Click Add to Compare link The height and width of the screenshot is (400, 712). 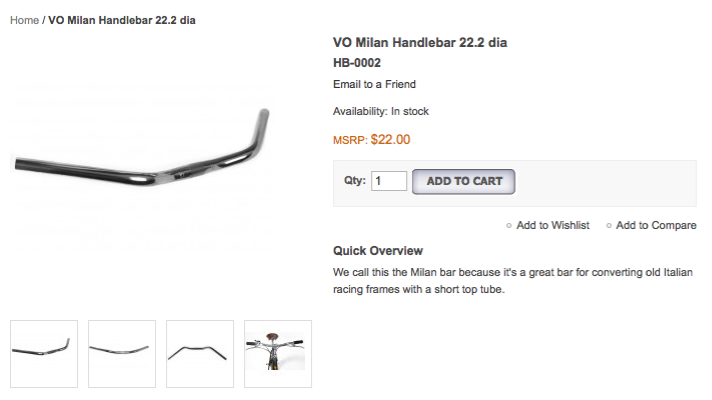[656, 225]
